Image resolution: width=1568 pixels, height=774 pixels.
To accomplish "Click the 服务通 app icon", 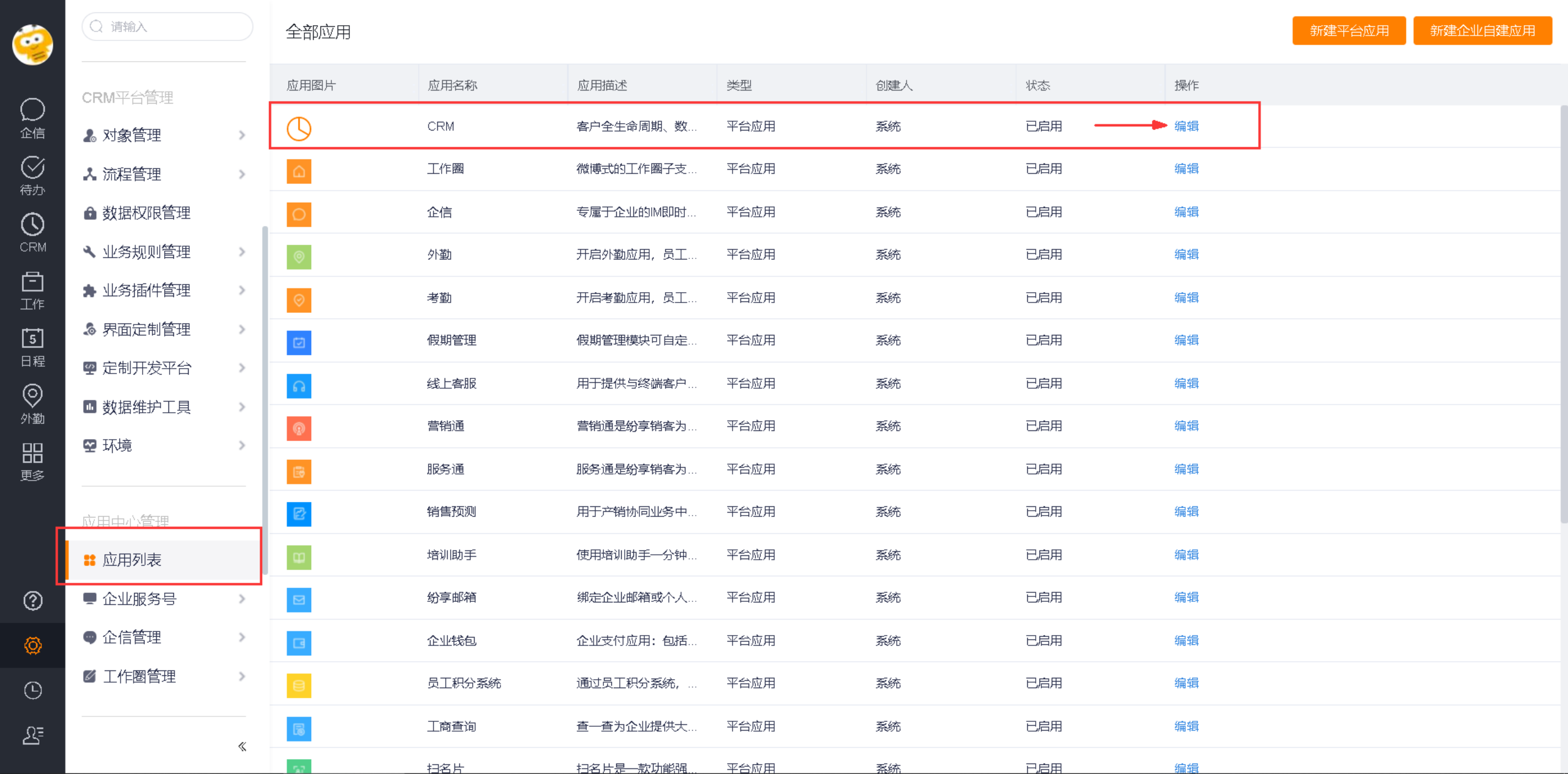I will (299, 472).
